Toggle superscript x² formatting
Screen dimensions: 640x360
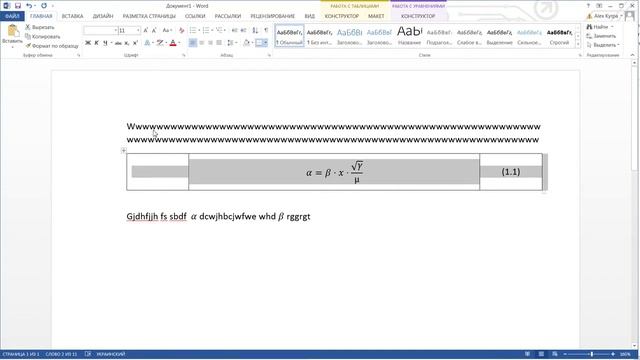click(136, 43)
